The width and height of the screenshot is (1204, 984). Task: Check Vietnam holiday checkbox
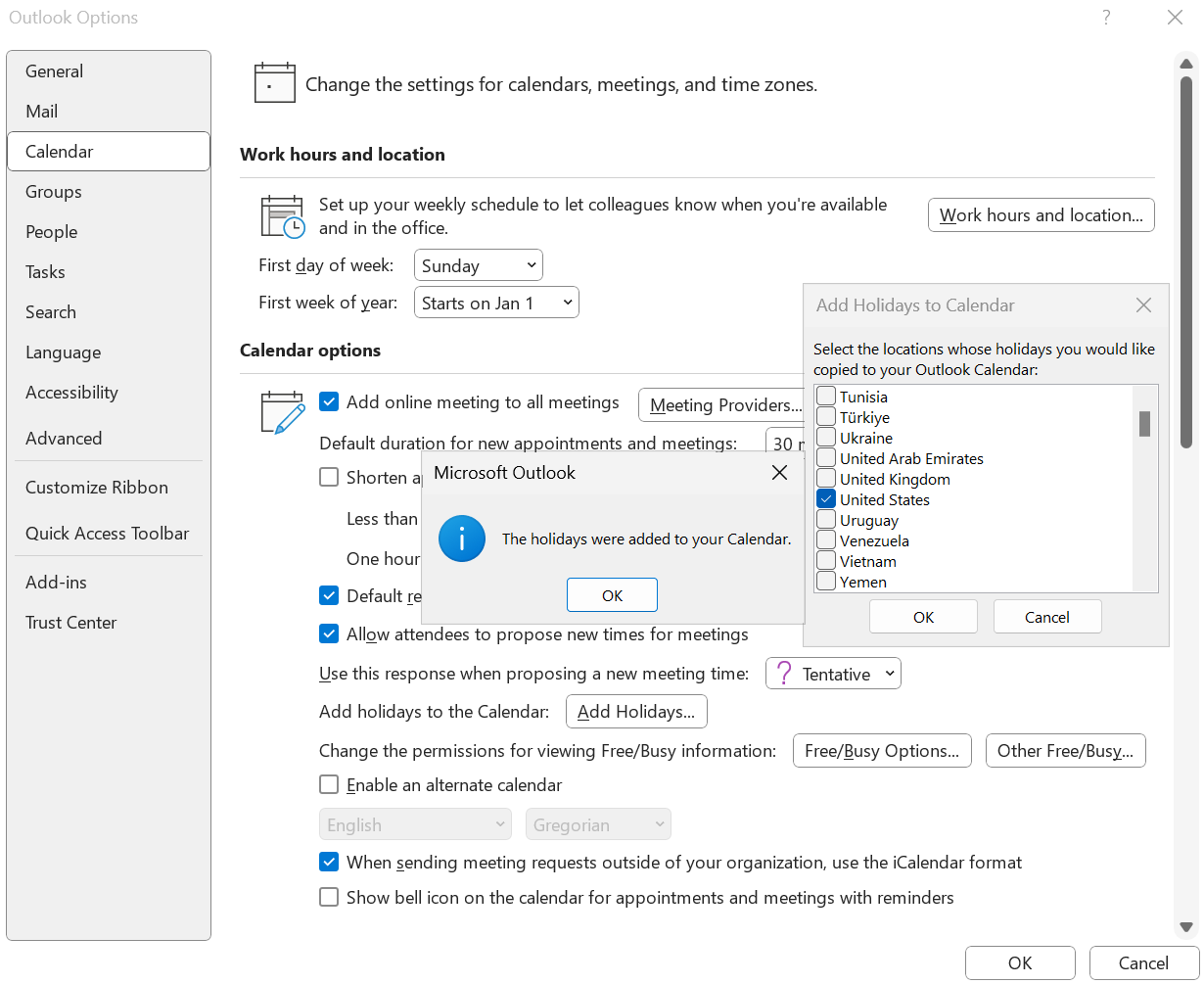click(826, 561)
